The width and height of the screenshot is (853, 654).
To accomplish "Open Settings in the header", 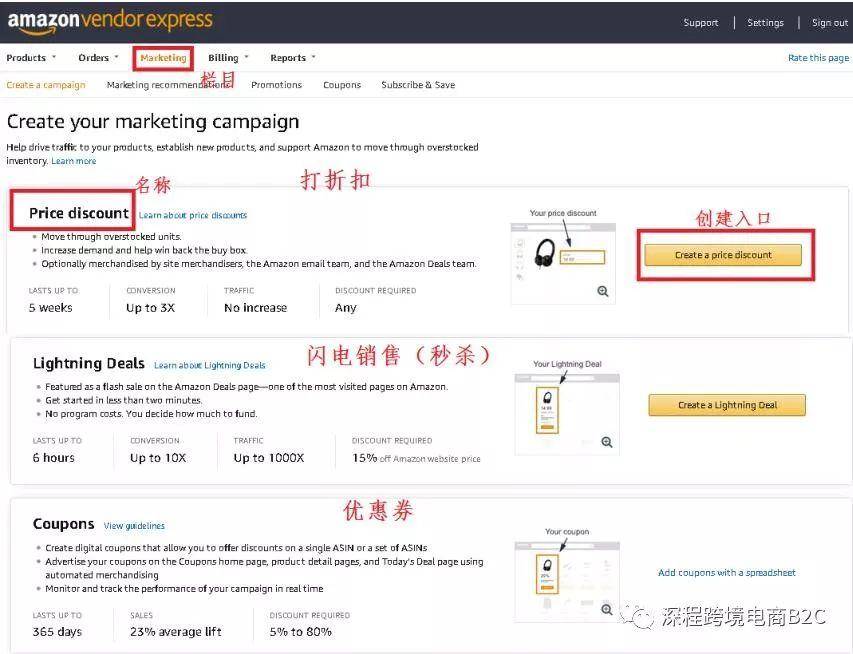I will [765, 23].
